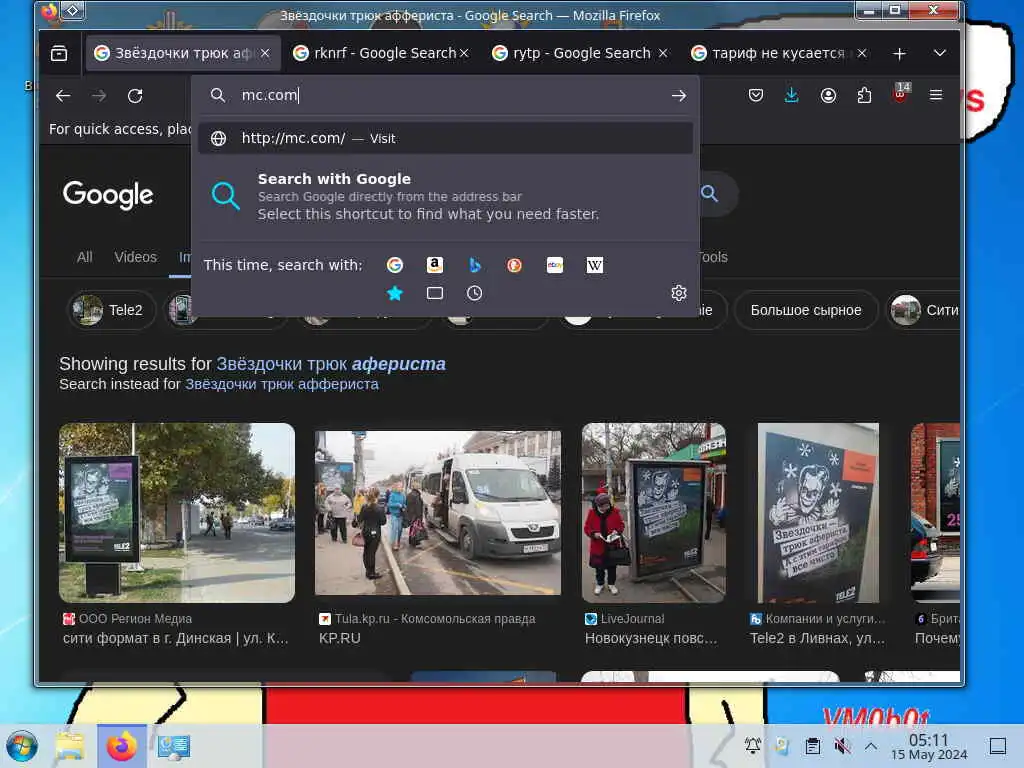Screen dimensions: 1024x768
Task: Open the Extensions puzzle icon
Action: tap(864, 96)
